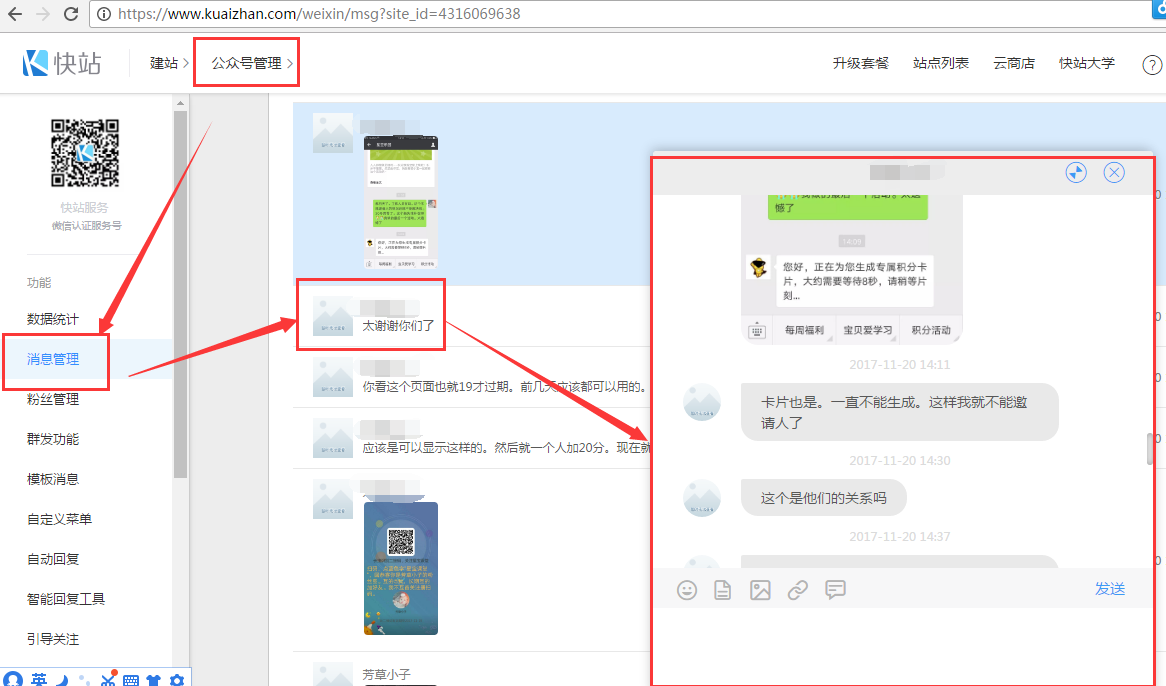
Task: Close the chat popup with X icon
Action: (1114, 172)
